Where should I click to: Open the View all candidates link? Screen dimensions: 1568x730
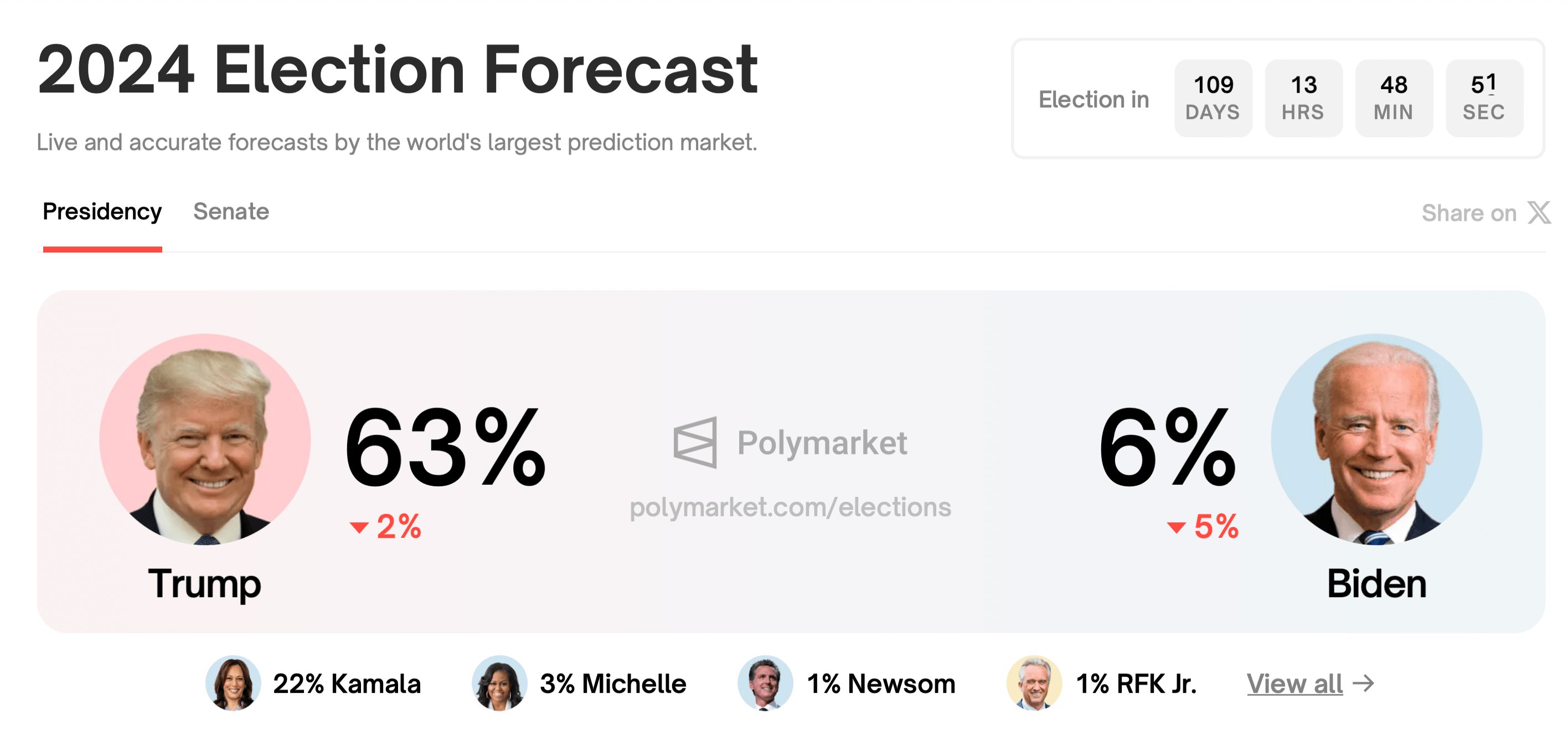[1294, 683]
